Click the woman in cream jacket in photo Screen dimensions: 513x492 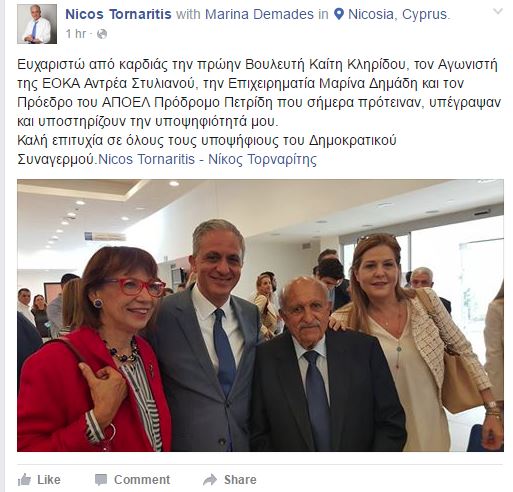tap(417, 343)
